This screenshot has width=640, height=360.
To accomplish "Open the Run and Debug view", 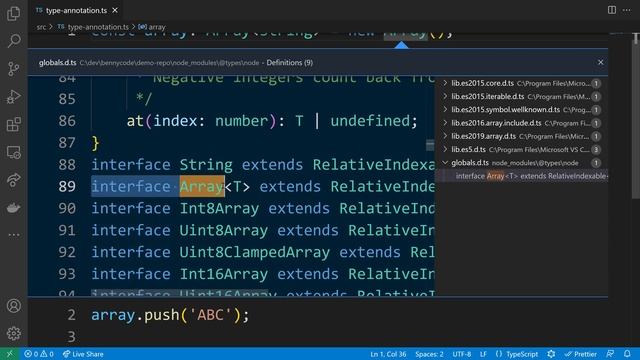I will click(13, 97).
